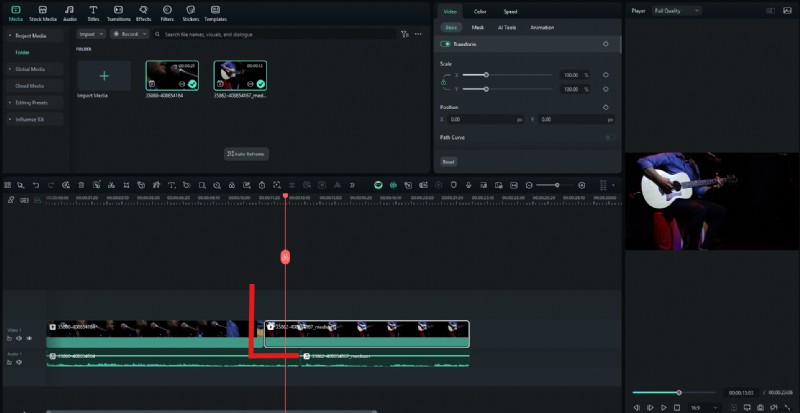The image size is (800, 413).
Task: Click the Scale X slider
Action: coord(507,75)
